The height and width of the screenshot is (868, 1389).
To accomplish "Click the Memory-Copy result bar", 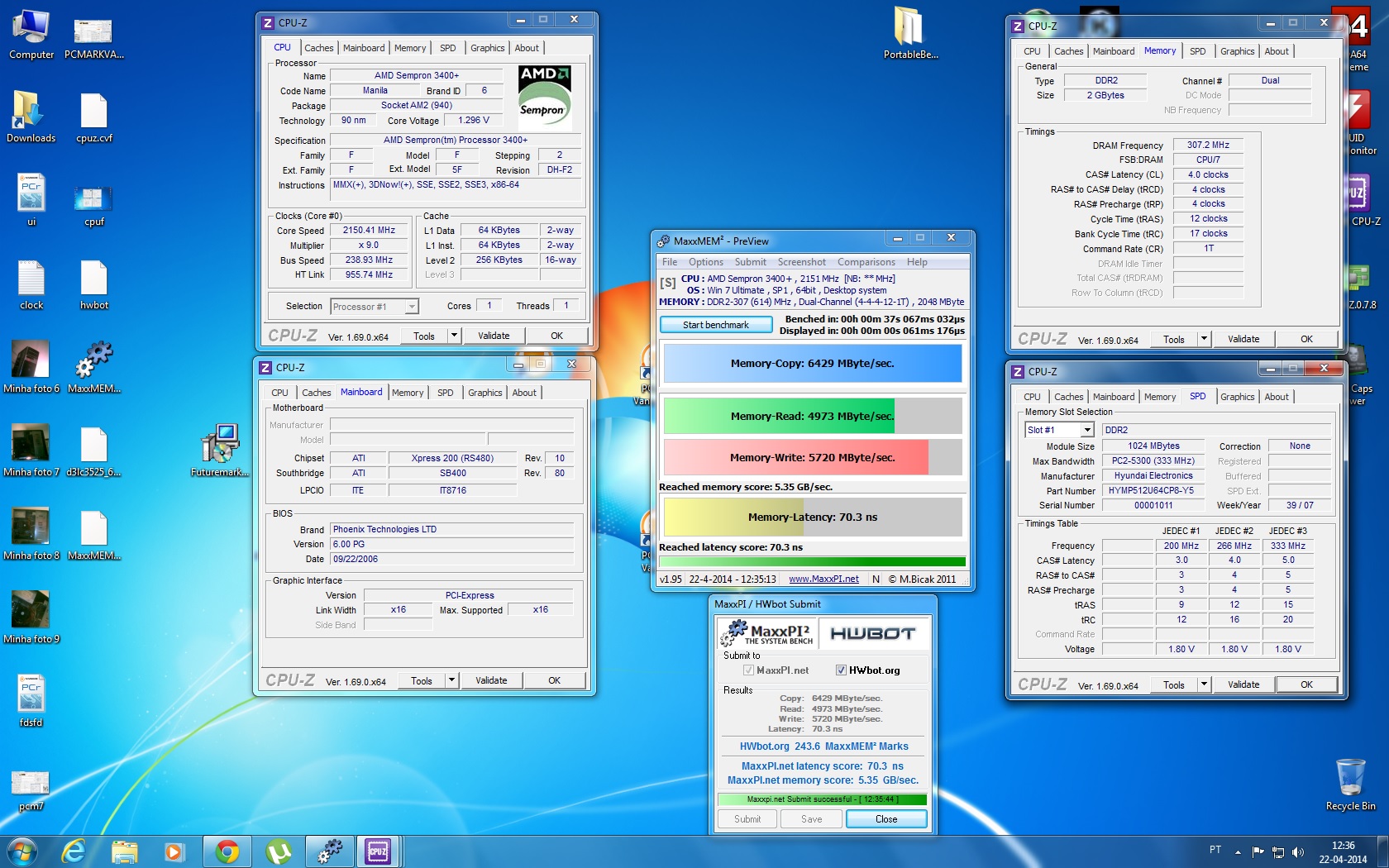I will [812, 364].
